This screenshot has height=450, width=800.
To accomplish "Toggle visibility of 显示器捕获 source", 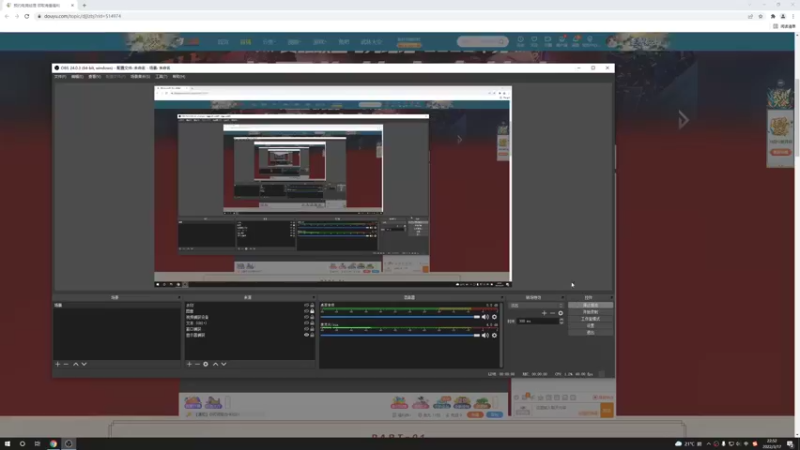I will pyautogui.click(x=307, y=335).
